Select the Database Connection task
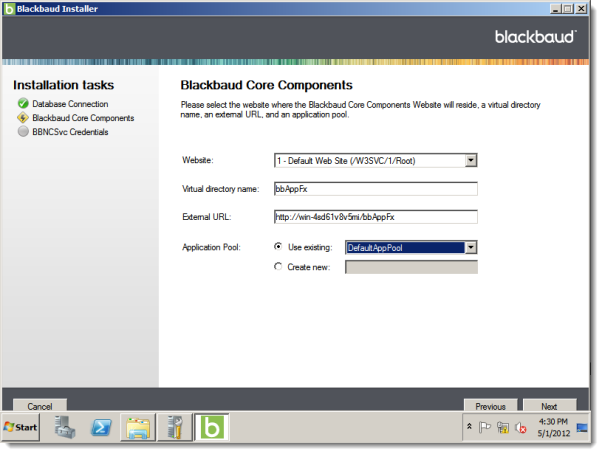This screenshot has height=454, width=602. (x=70, y=104)
